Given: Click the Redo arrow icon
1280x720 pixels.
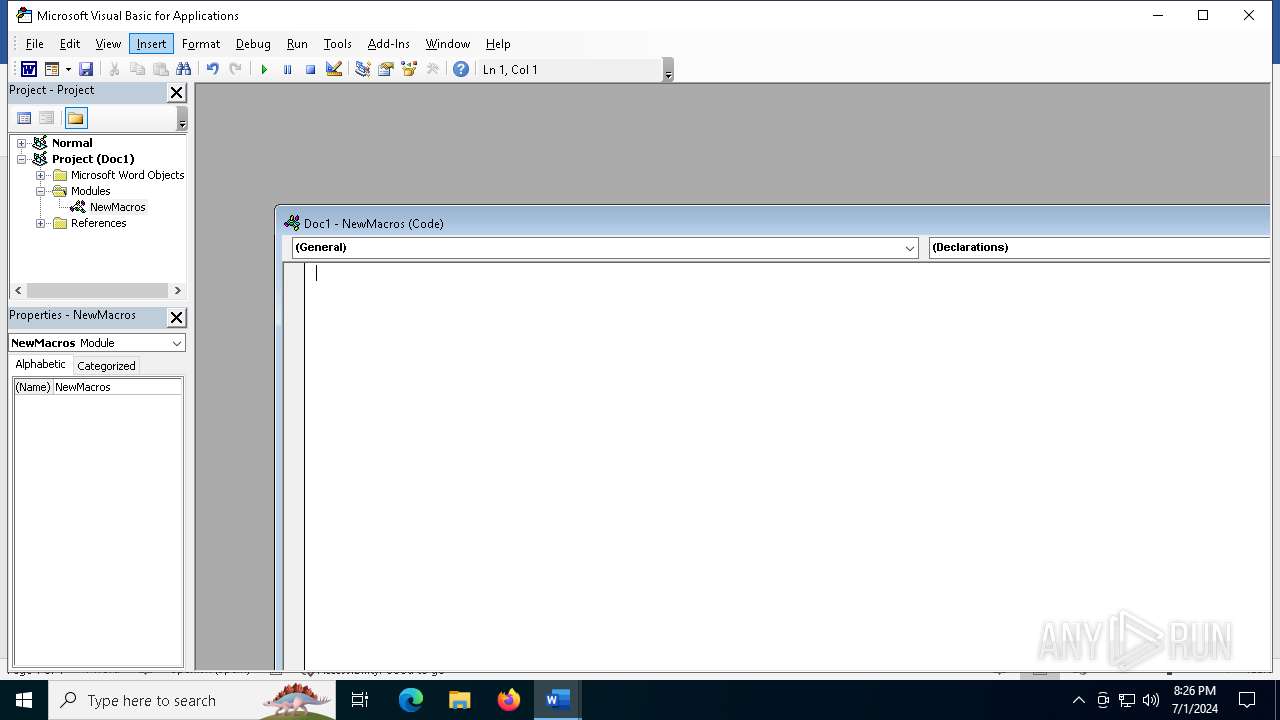Looking at the screenshot, I should (236, 69).
